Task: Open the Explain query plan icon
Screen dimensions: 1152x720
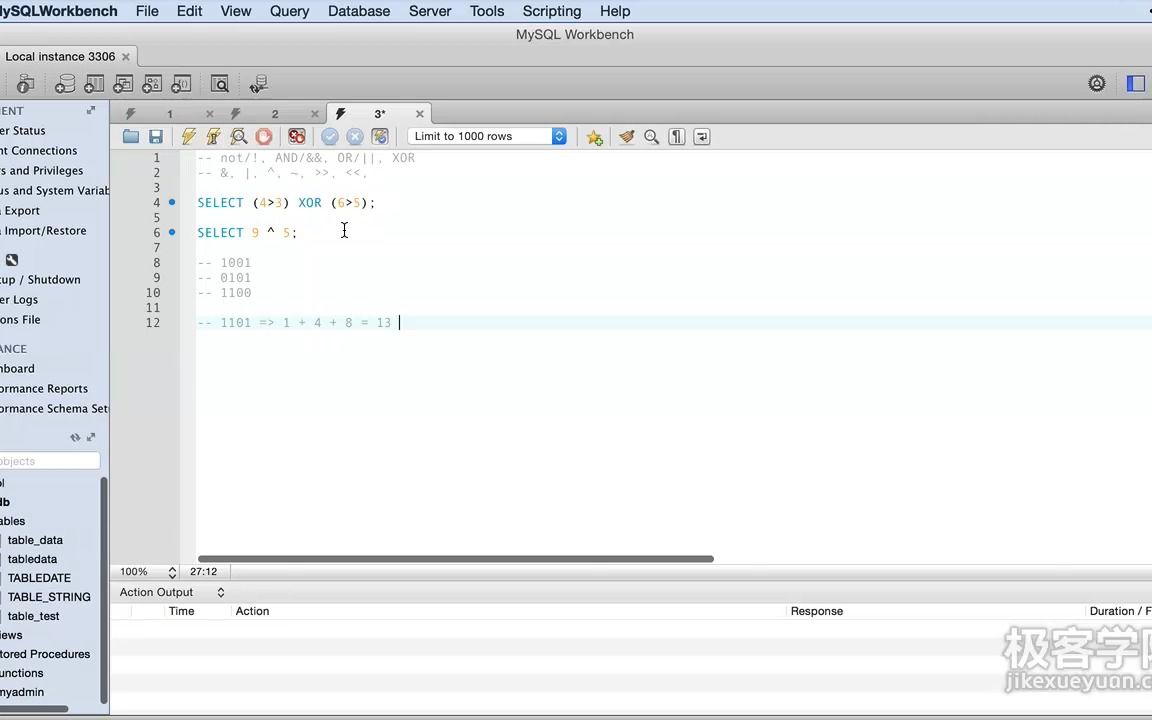Action: [239, 136]
